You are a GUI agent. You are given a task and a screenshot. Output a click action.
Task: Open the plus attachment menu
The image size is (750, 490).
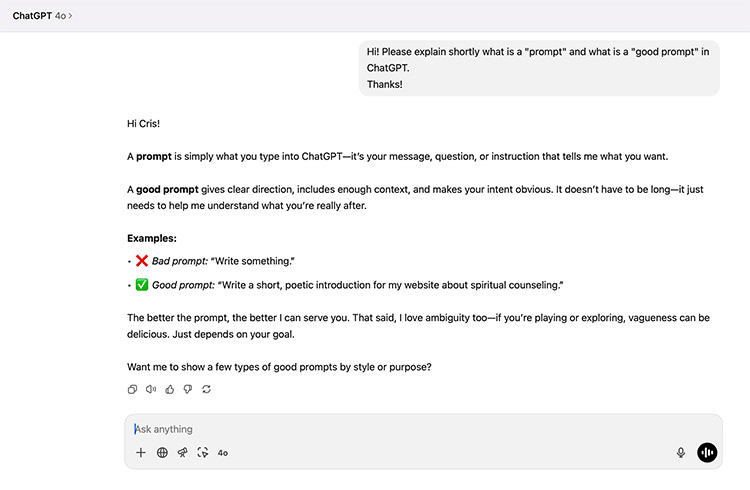tap(141, 453)
